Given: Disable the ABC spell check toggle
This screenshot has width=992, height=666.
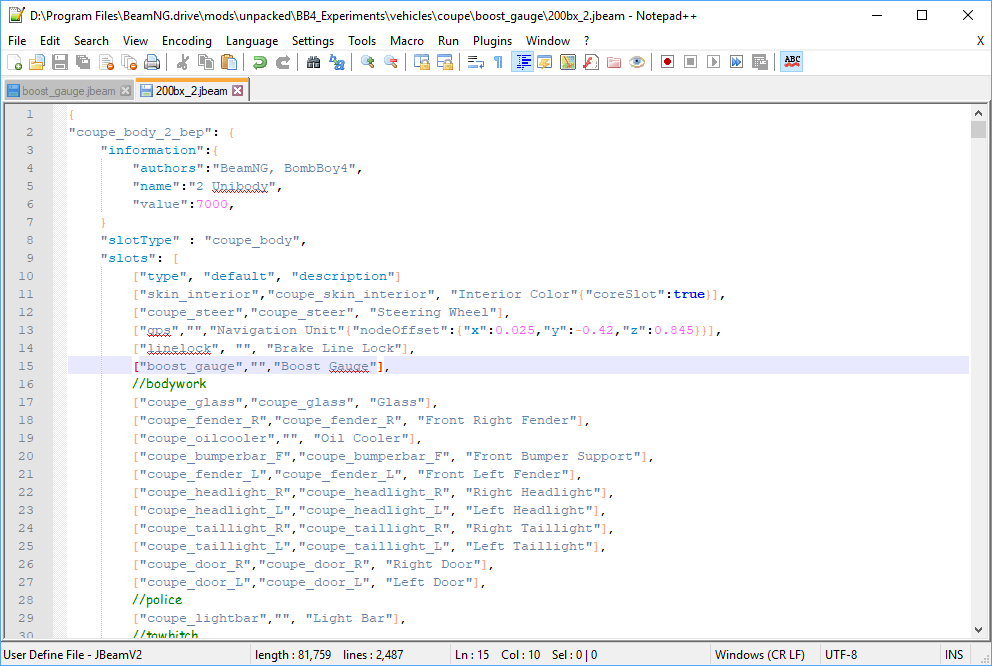Looking at the screenshot, I should tap(791, 62).
